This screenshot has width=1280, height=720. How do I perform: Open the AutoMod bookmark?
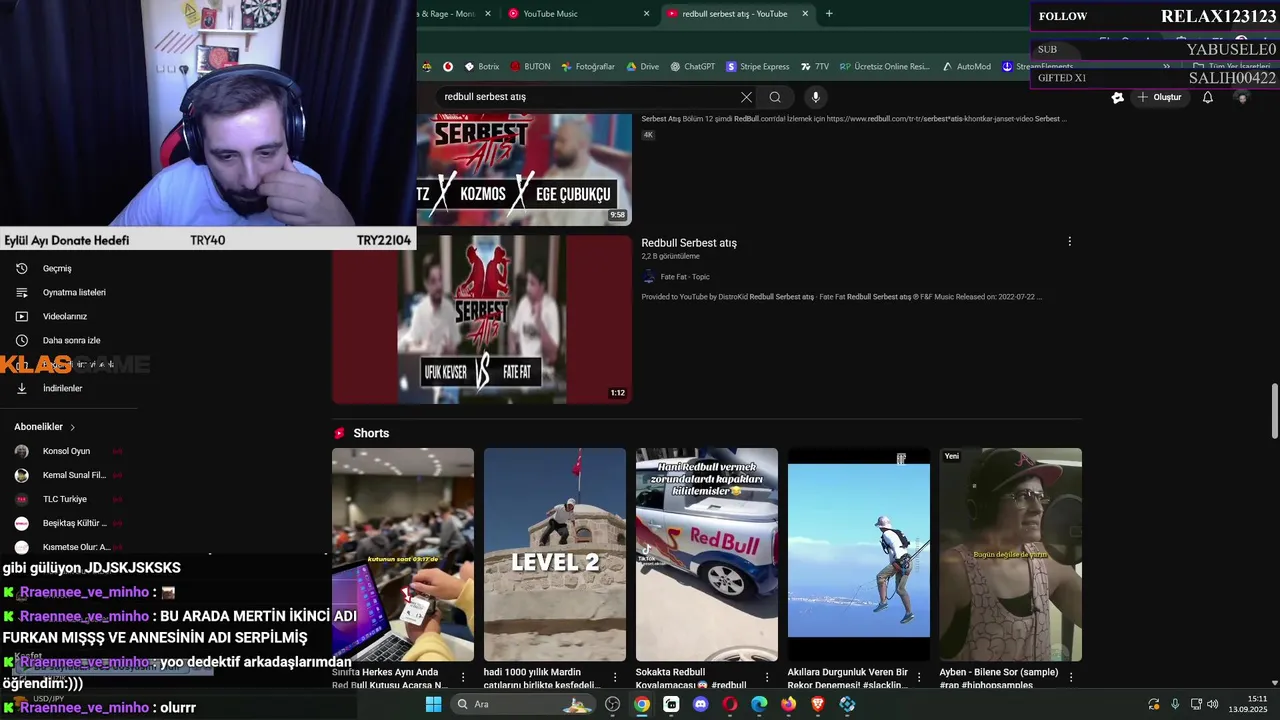[966, 67]
